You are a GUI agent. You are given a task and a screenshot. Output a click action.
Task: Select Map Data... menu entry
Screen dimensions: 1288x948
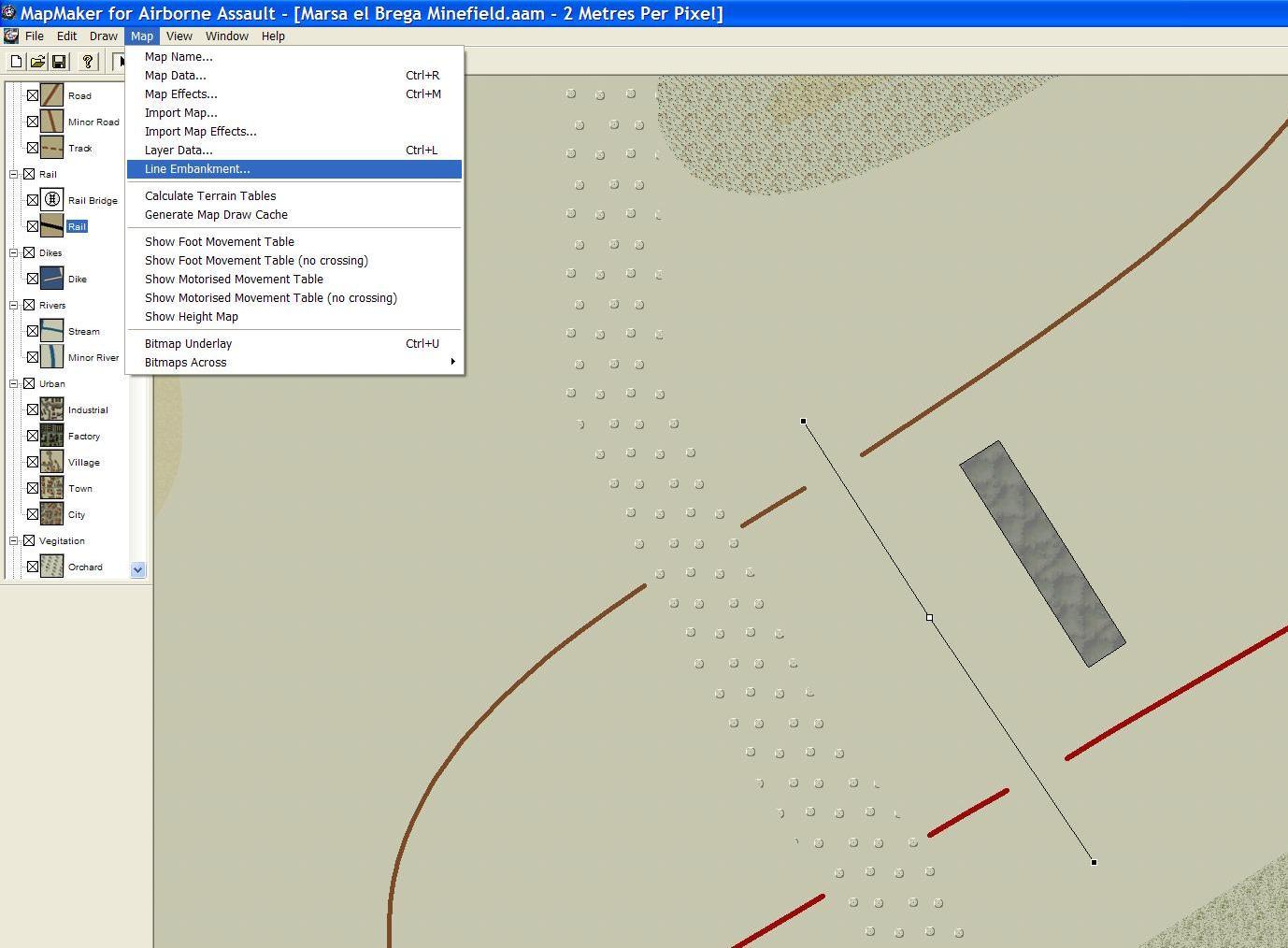click(294, 76)
